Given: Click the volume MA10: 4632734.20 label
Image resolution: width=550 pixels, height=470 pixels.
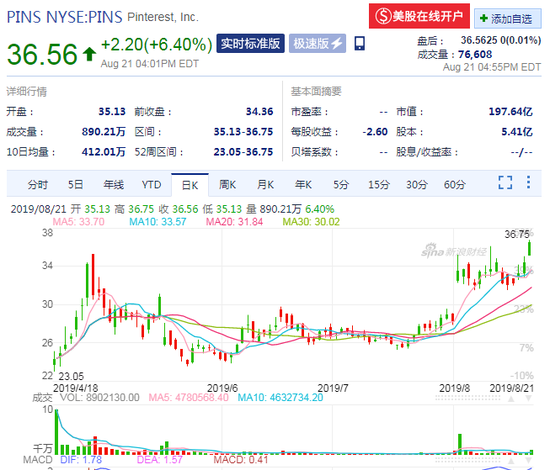Looking at the screenshot, I should (x=280, y=397).
